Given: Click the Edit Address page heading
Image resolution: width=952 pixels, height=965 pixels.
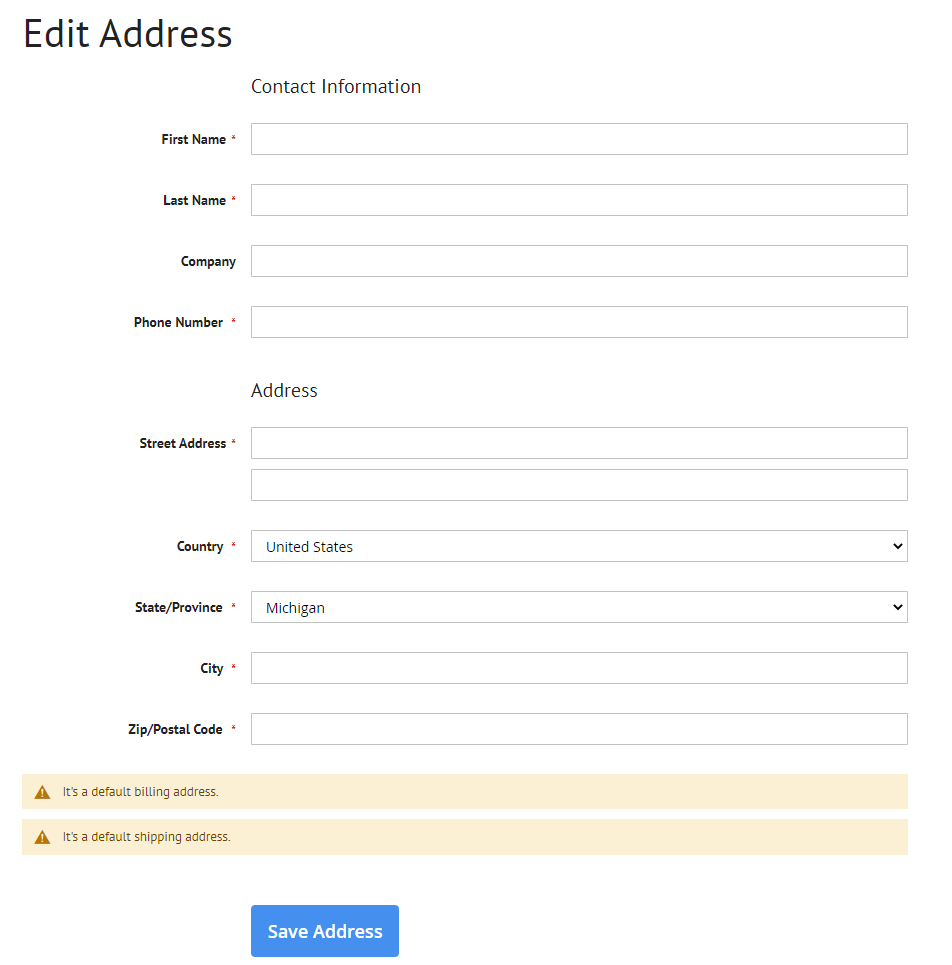Looking at the screenshot, I should (x=128, y=33).
